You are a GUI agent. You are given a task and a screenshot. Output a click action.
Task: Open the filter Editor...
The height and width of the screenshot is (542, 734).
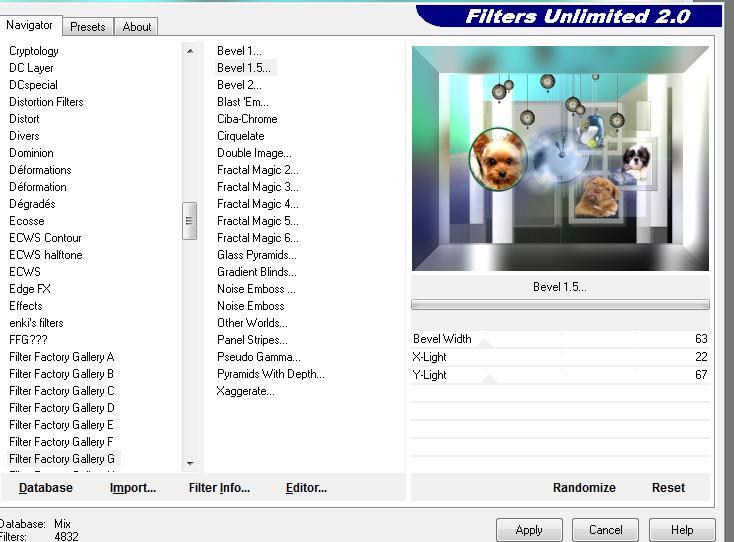tap(306, 488)
